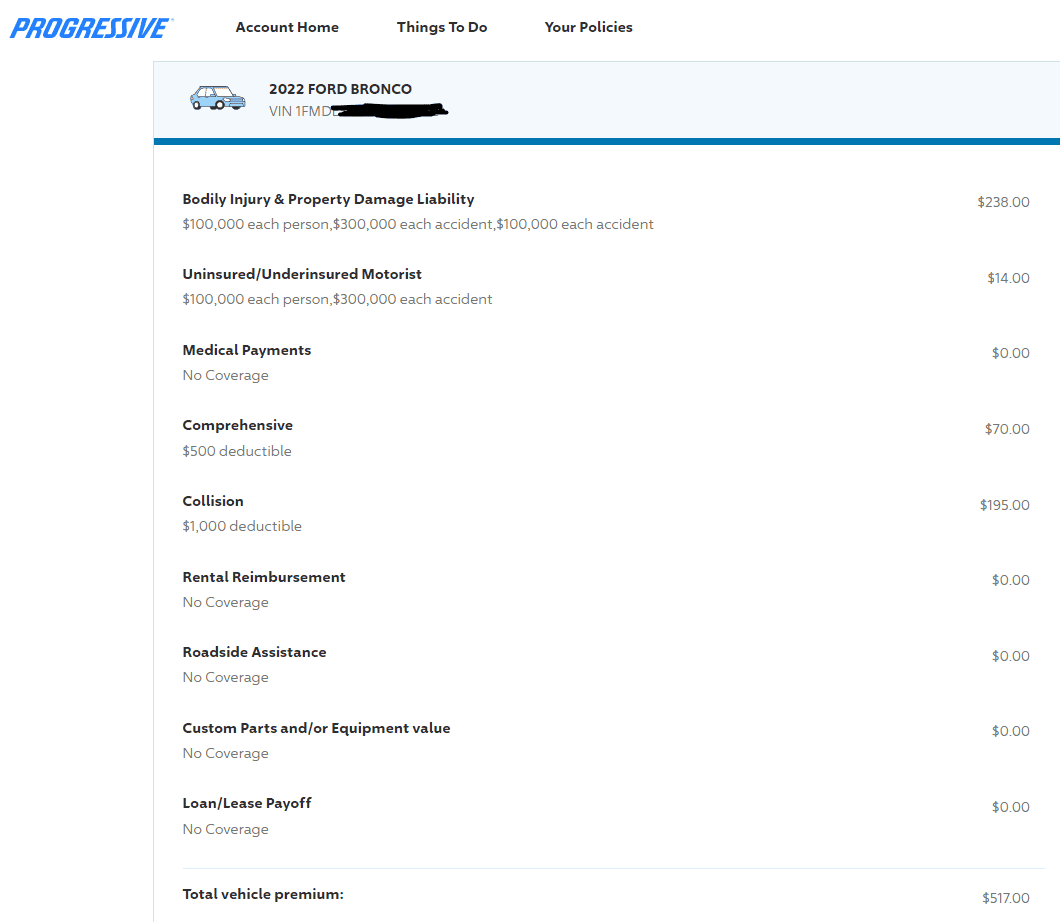Image resolution: width=1060 pixels, height=922 pixels.
Task: Click the $0.00 for Rental Reimbursement
Action: click(1011, 580)
